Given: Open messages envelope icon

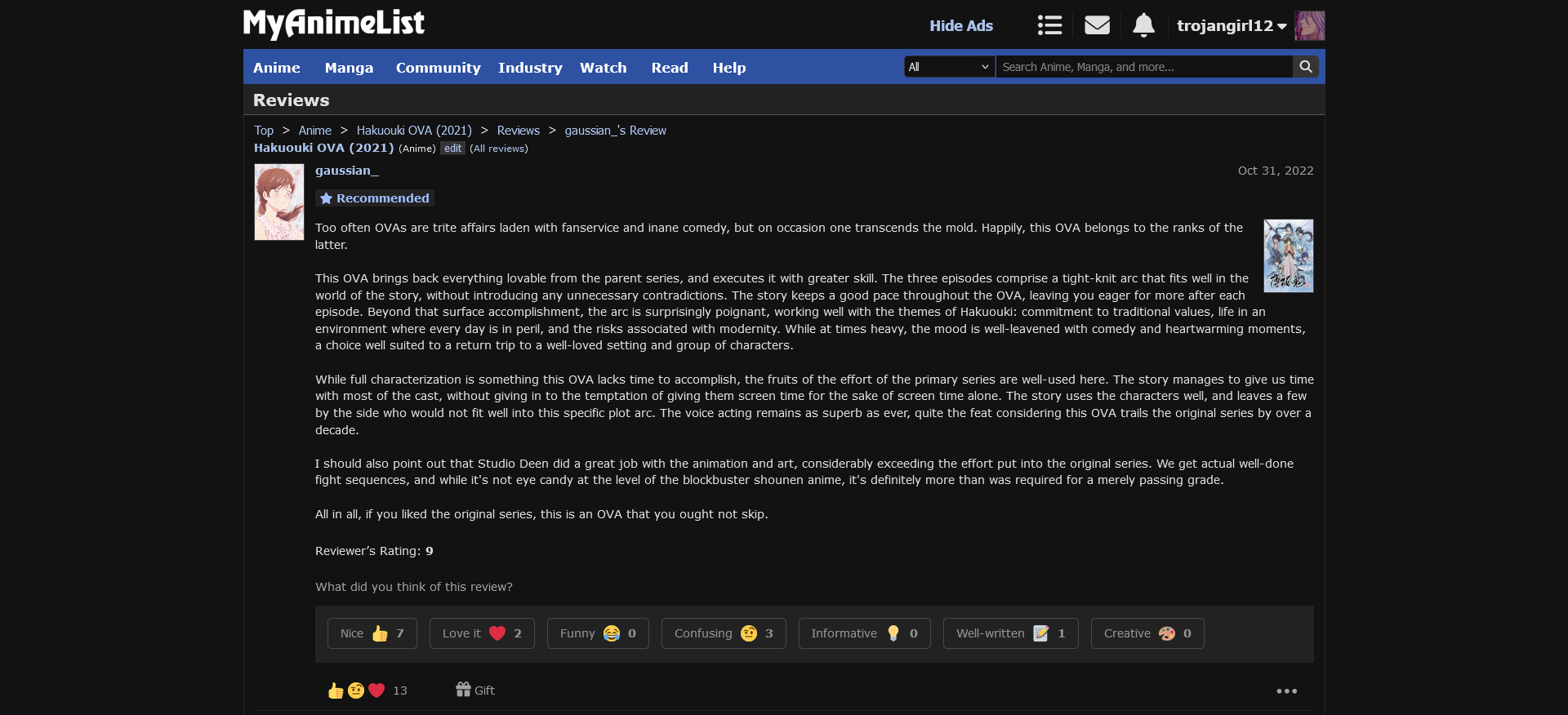Looking at the screenshot, I should click(1097, 25).
